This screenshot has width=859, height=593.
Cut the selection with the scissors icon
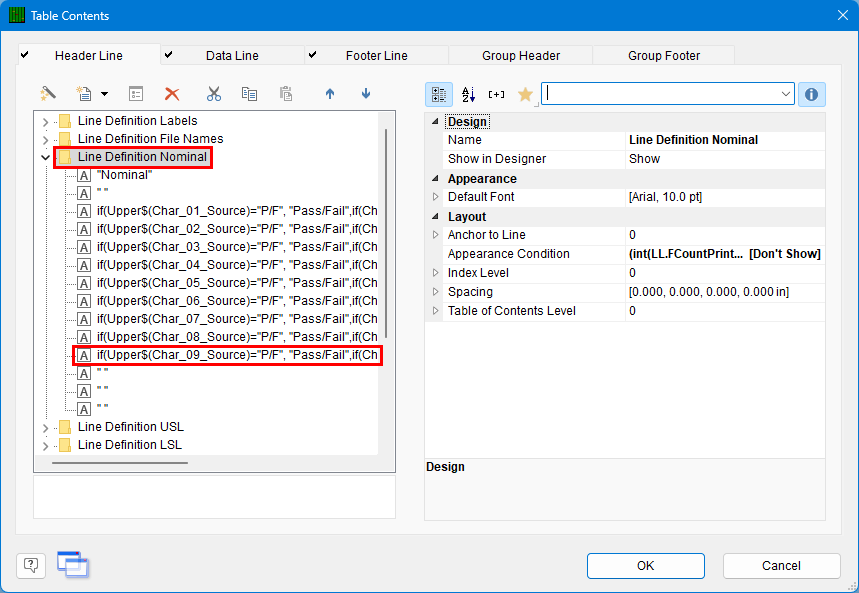(214, 94)
